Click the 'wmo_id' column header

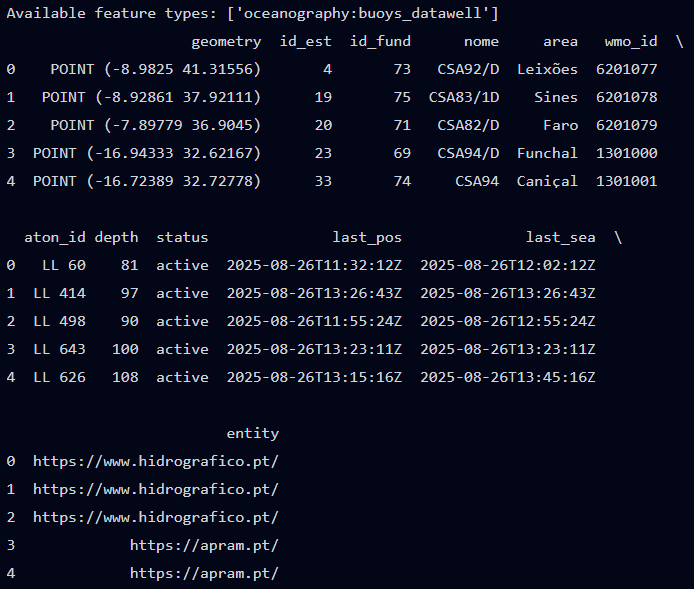(x=631, y=41)
